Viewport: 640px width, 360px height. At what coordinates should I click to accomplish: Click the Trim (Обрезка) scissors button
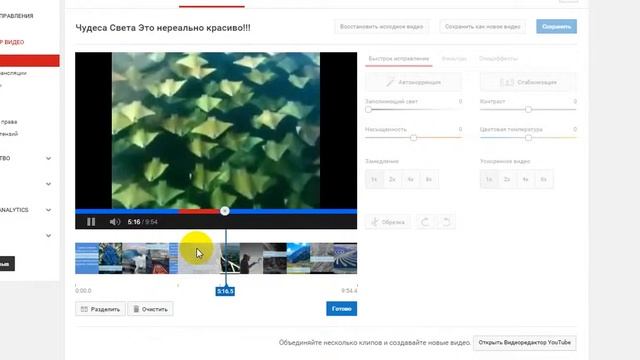point(388,222)
